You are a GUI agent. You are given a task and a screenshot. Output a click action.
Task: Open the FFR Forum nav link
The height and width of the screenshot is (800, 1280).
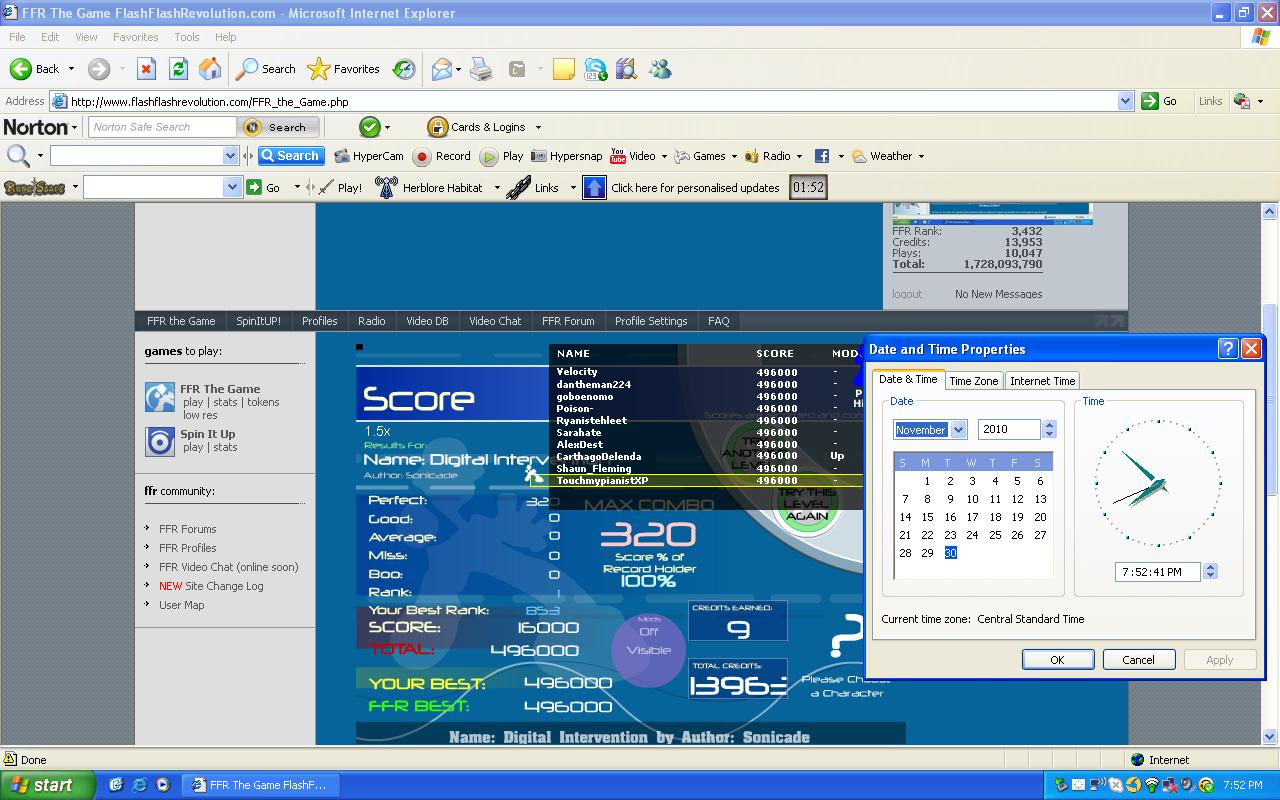click(568, 321)
